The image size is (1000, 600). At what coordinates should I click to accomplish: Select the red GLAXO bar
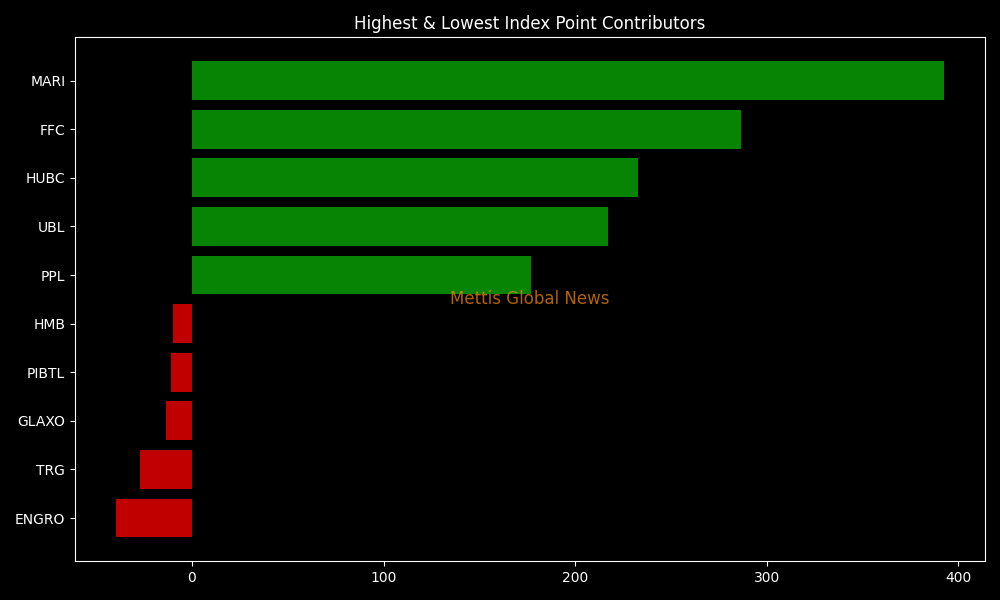tap(179, 421)
